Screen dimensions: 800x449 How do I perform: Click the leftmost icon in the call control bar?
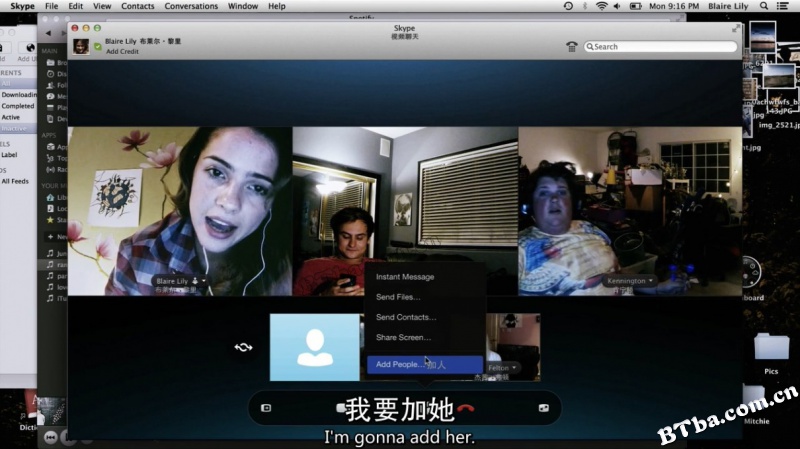(266, 408)
